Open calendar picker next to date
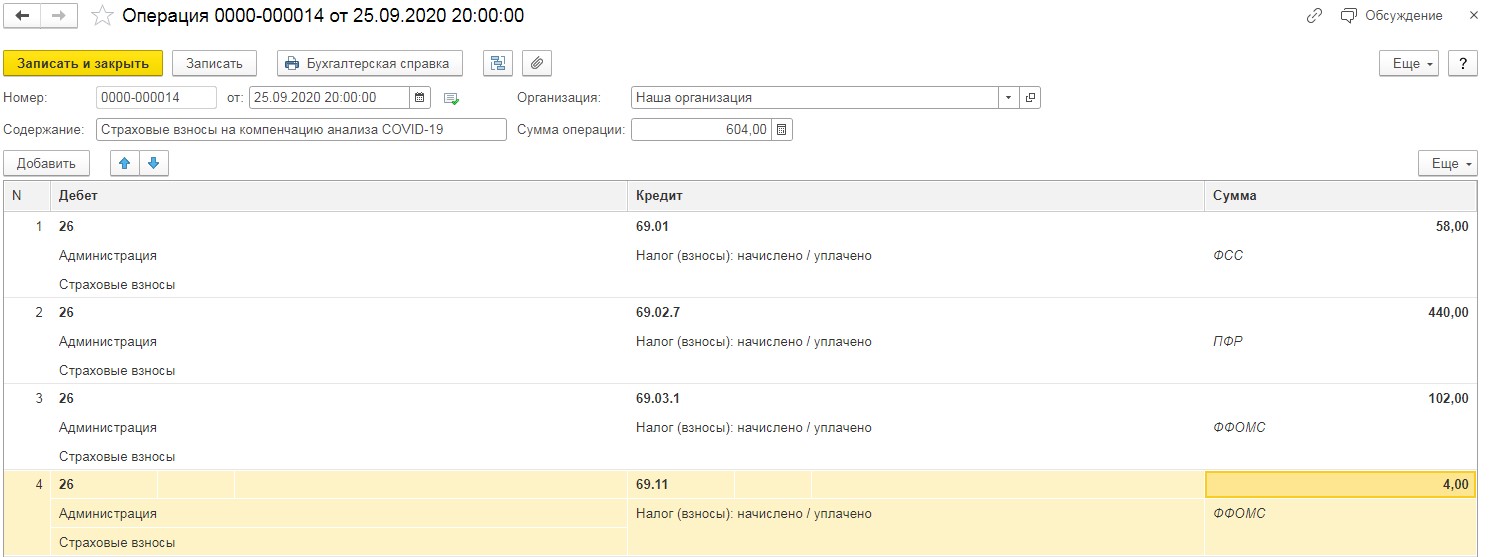The image size is (1492, 557). (421, 98)
